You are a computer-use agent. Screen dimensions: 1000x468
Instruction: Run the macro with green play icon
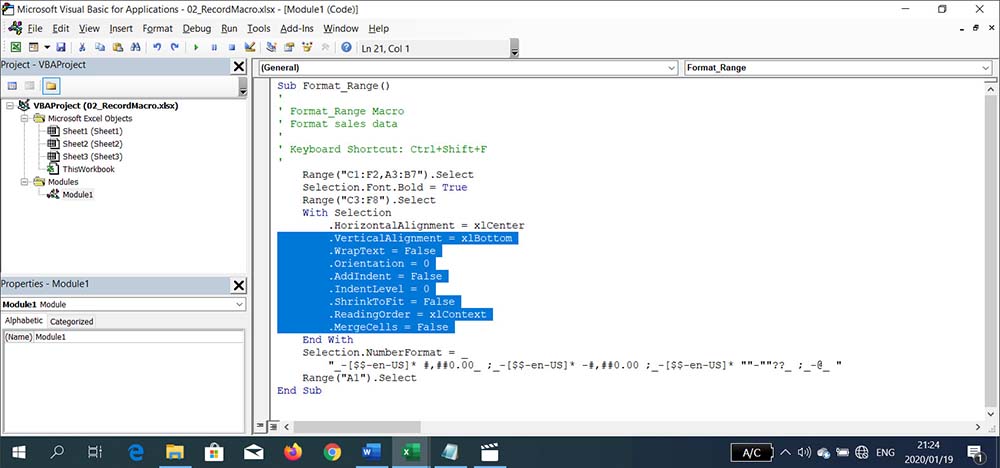196,47
